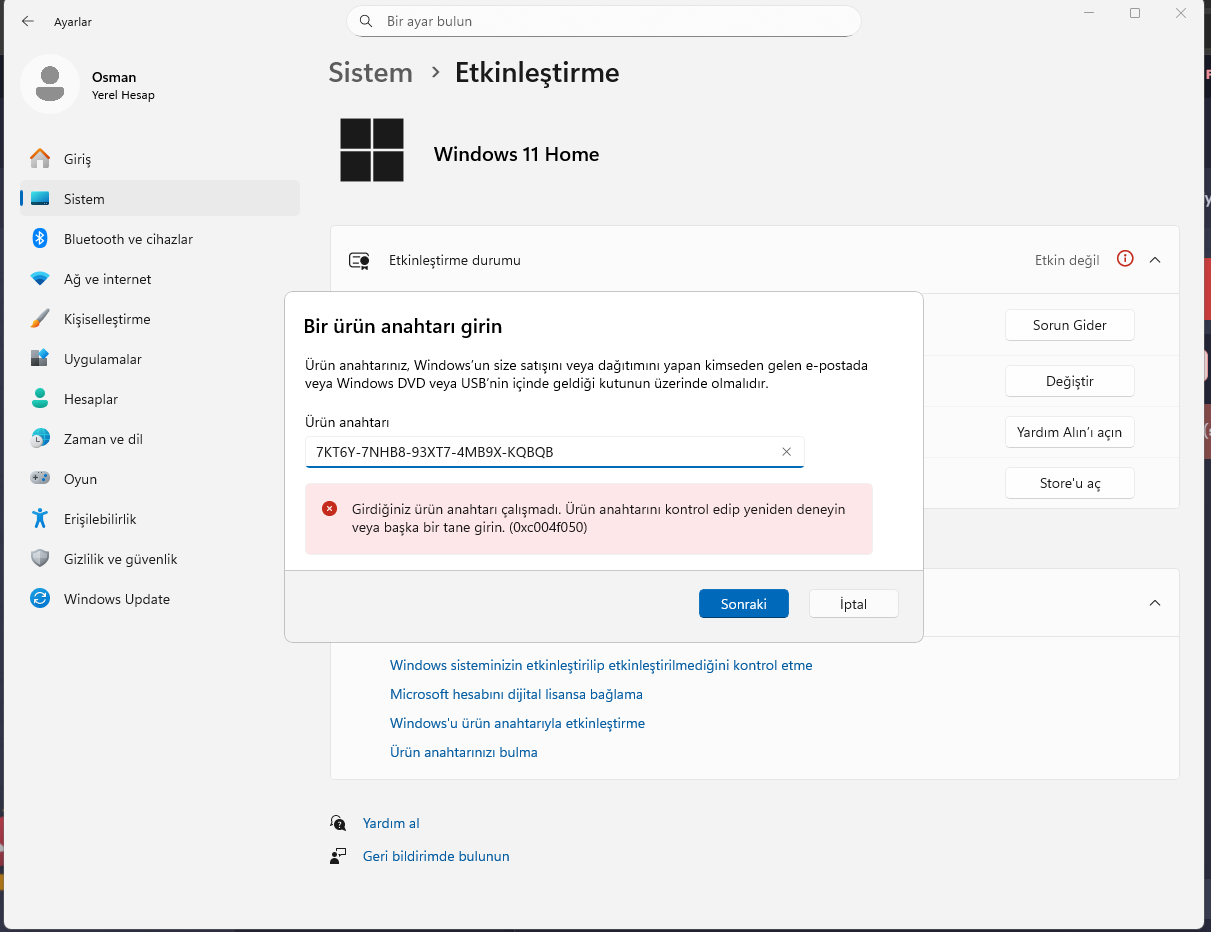Open the Giriş page in sidebar
This screenshot has width=1211, height=932.
click(x=160, y=159)
